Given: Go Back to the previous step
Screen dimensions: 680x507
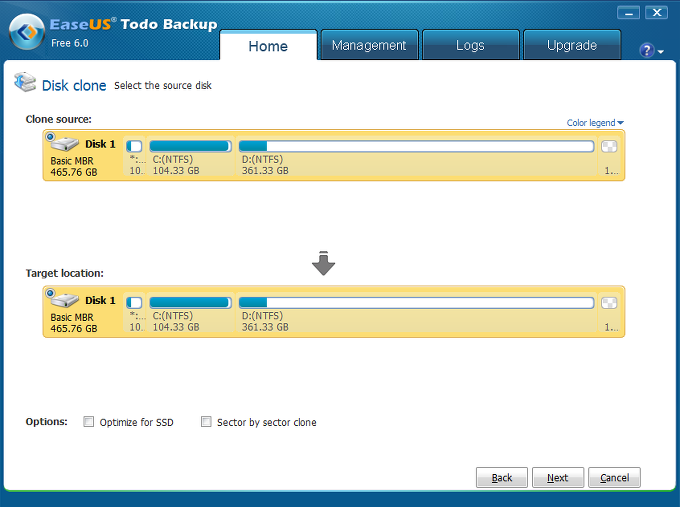Looking at the screenshot, I should pos(502,478).
